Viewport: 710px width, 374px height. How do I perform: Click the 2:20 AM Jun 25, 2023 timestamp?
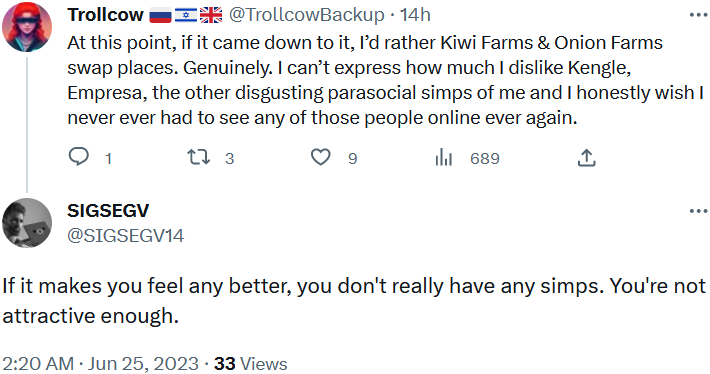point(101,364)
